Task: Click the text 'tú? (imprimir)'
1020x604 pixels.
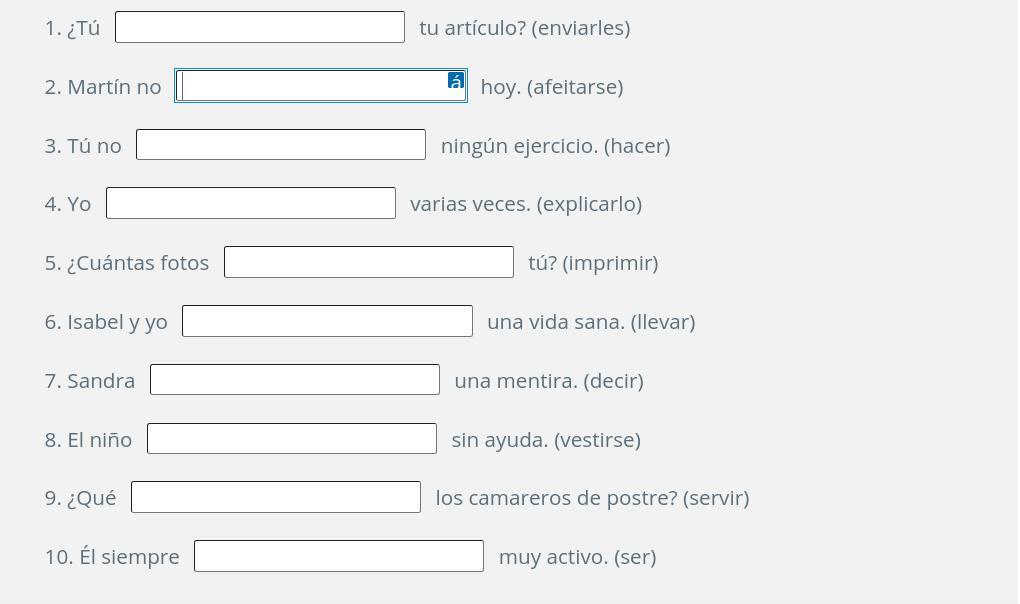Action: 593,263
